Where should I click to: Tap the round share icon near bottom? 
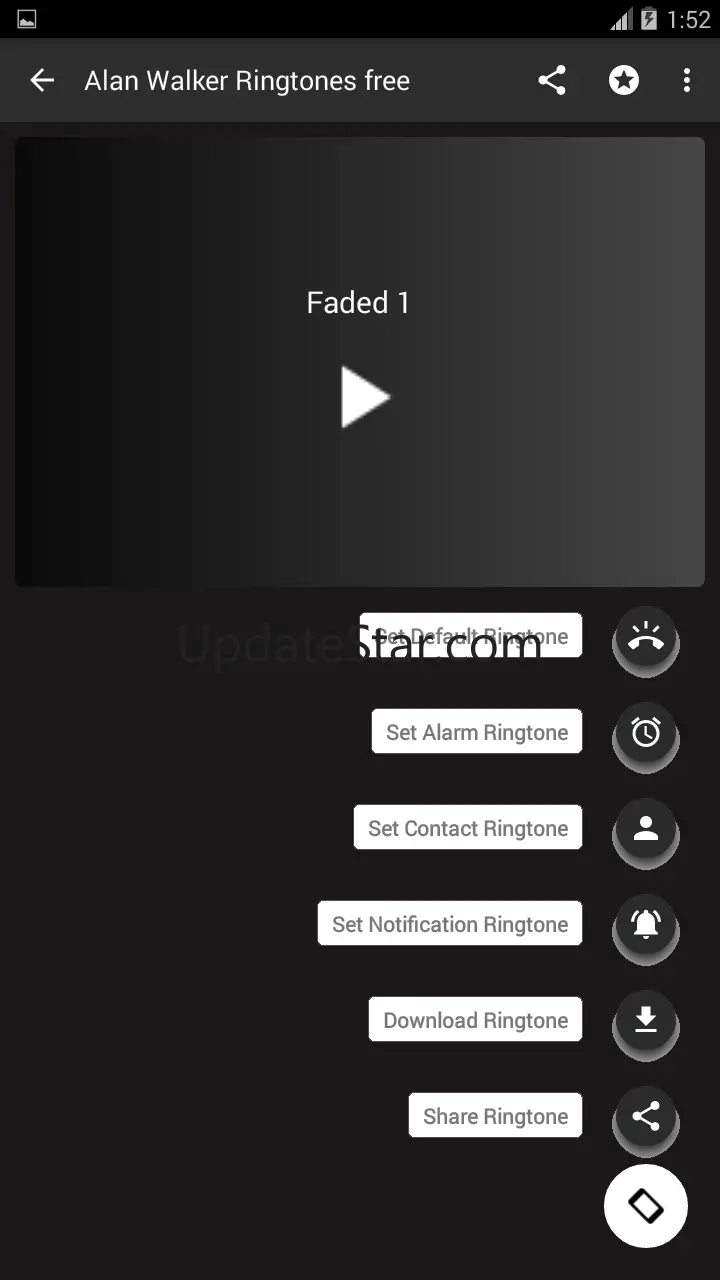pyautogui.click(x=646, y=1116)
